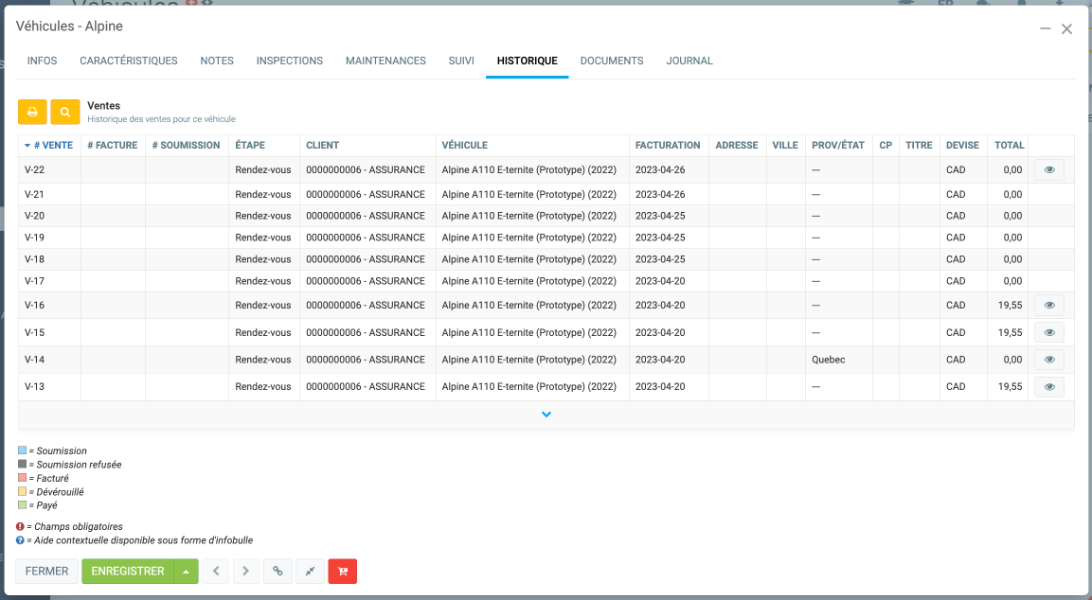Click the yellow print button above sales table
This screenshot has height=600, width=1092.
coord(32,112)
